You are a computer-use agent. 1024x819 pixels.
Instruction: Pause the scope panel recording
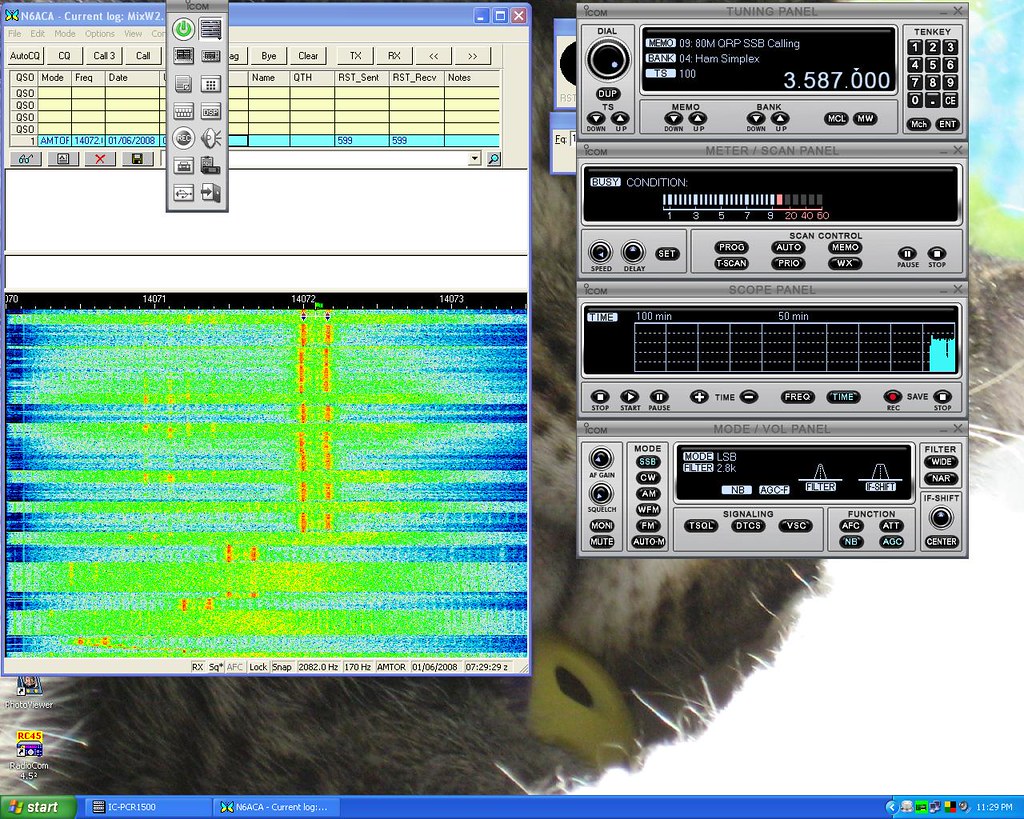pyautogui.click(x=659, y=396)
